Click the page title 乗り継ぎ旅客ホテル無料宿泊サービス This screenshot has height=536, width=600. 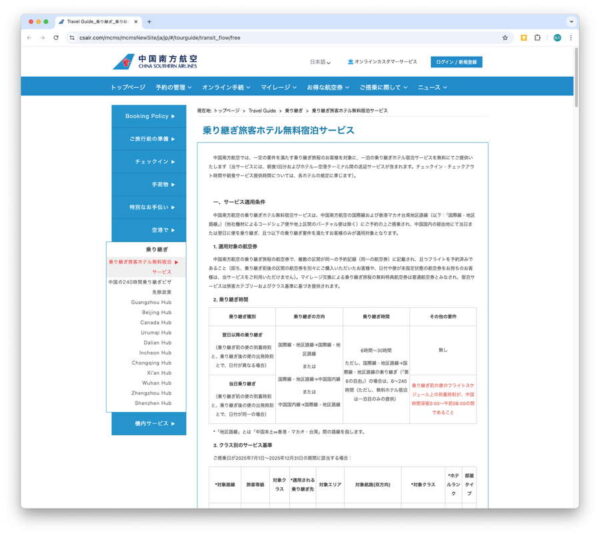point(278,130)
